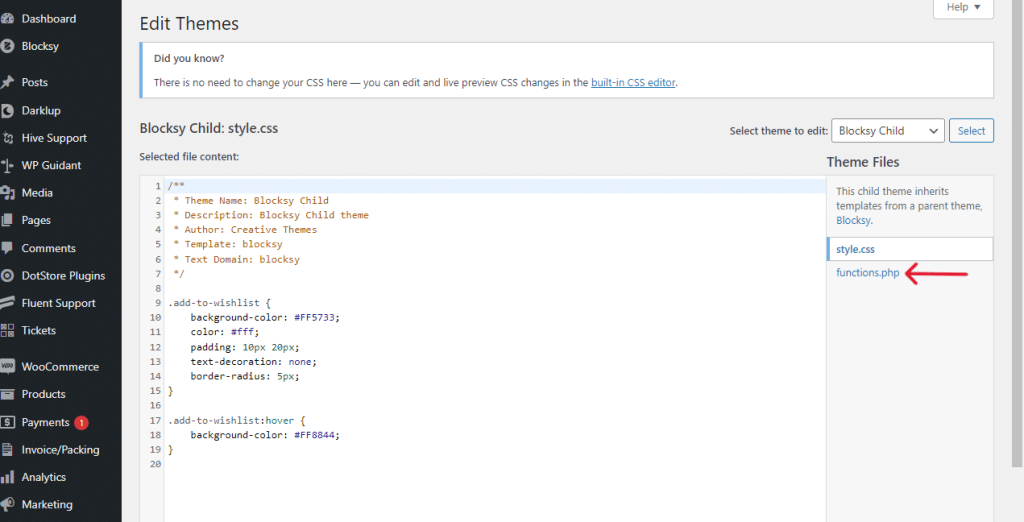This screenshot has height=522, width=1024.
Task: Open functions.php in Theme Files
Action: (x=868, y=273)
